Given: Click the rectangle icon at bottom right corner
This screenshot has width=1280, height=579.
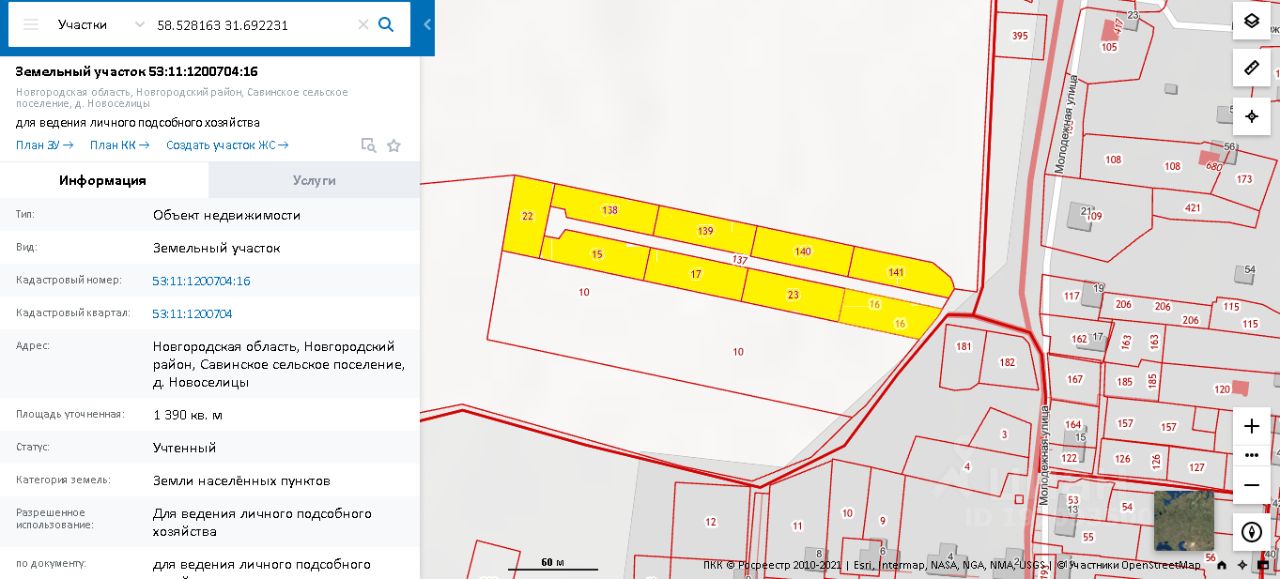Looking at the screenshot, I should [1263, 565].
